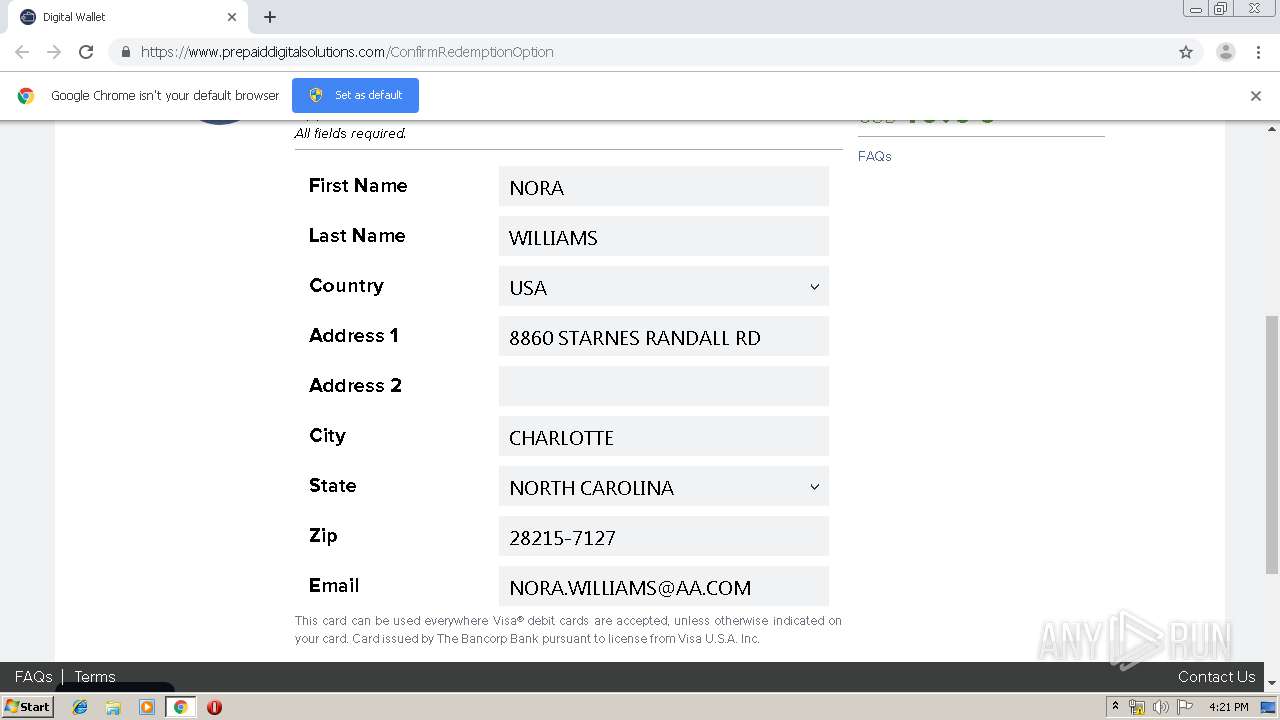Screen dimensions: 1280x720
Task: Click the Zip field containing 28215-7127
Action: coord(664,537)
